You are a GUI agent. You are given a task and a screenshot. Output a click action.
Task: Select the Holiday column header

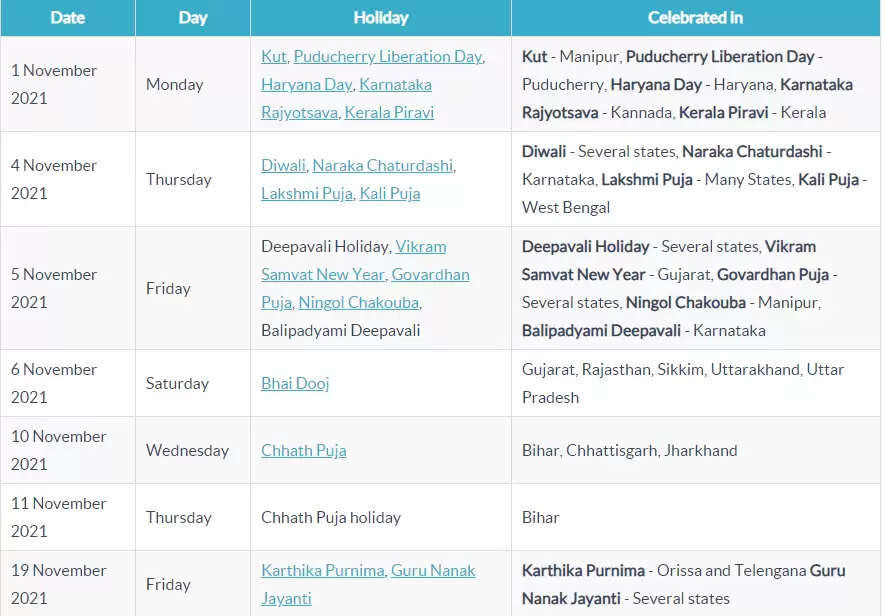(x=381, y=18)
